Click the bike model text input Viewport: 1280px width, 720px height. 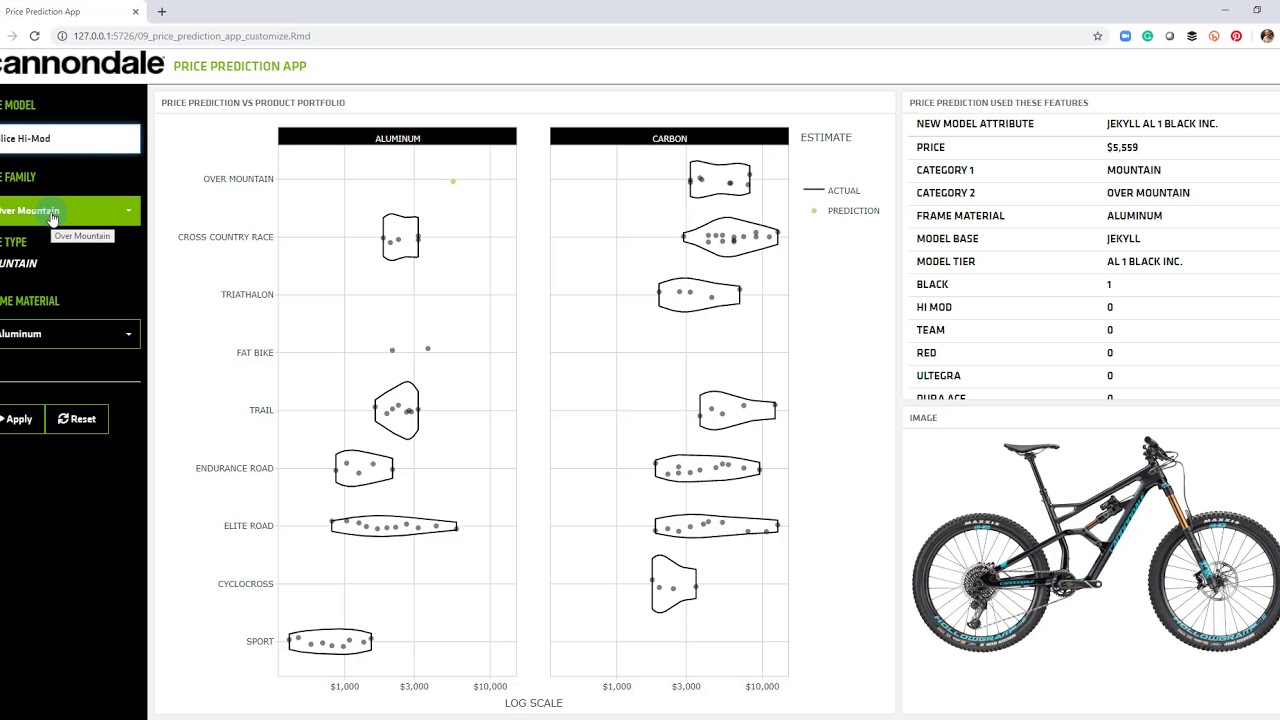pos(70,139)
